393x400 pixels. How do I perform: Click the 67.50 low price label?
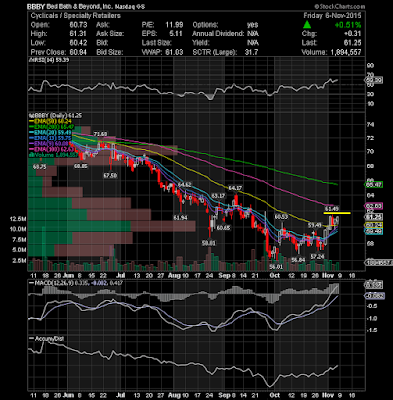(110, 175)
